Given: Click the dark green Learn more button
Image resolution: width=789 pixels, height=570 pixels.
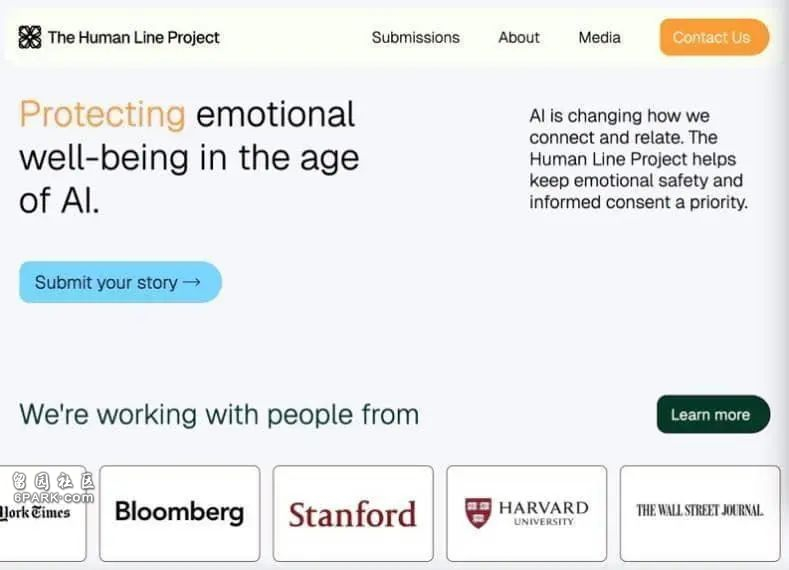Looking at the screenshot, I should [x=713, y=415].
